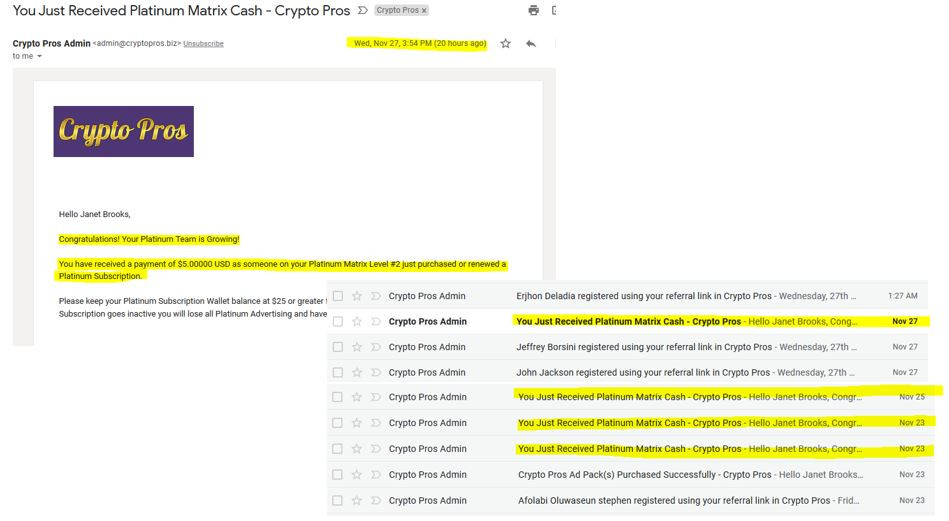Remove the Crypto Pros label tag

424,10
